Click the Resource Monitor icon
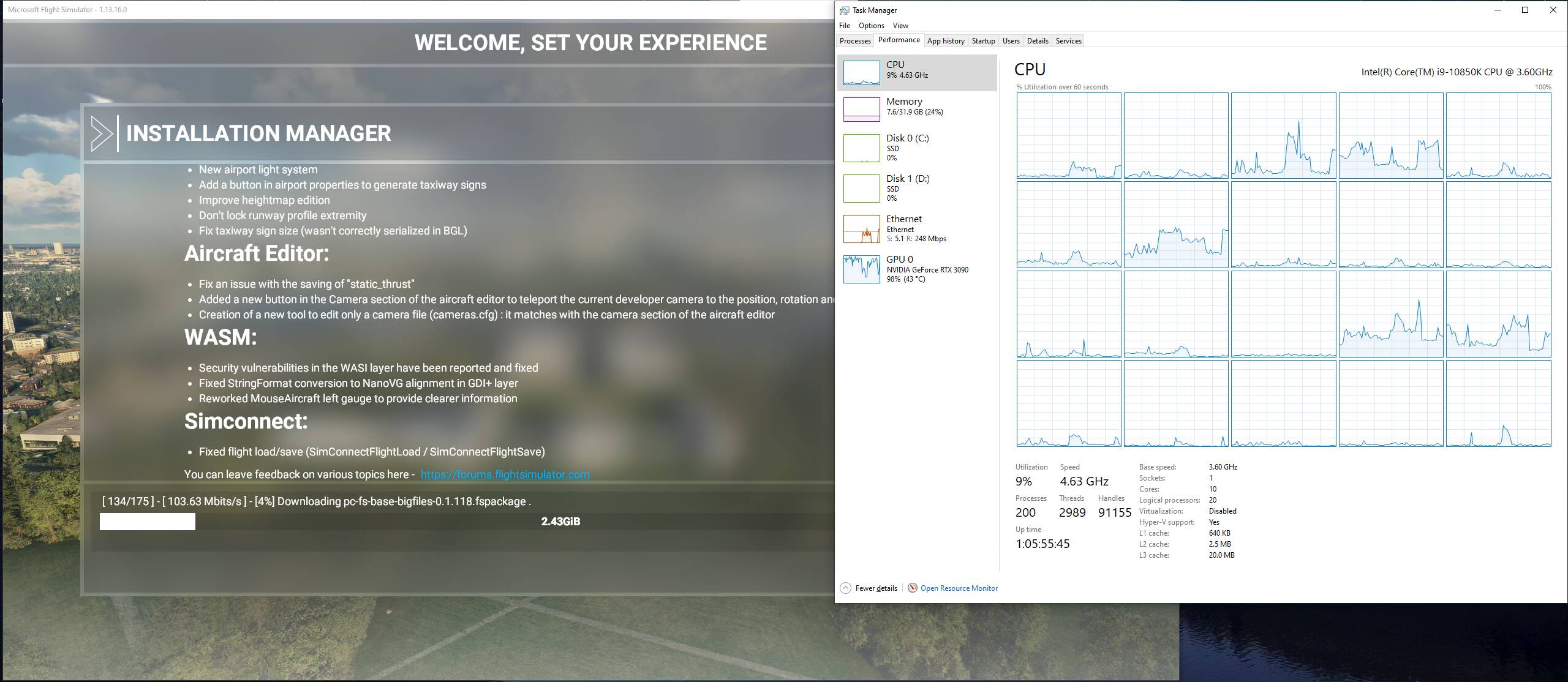Image resolution: width=1568 pixels, height=682 pixels. pos(913,588)
